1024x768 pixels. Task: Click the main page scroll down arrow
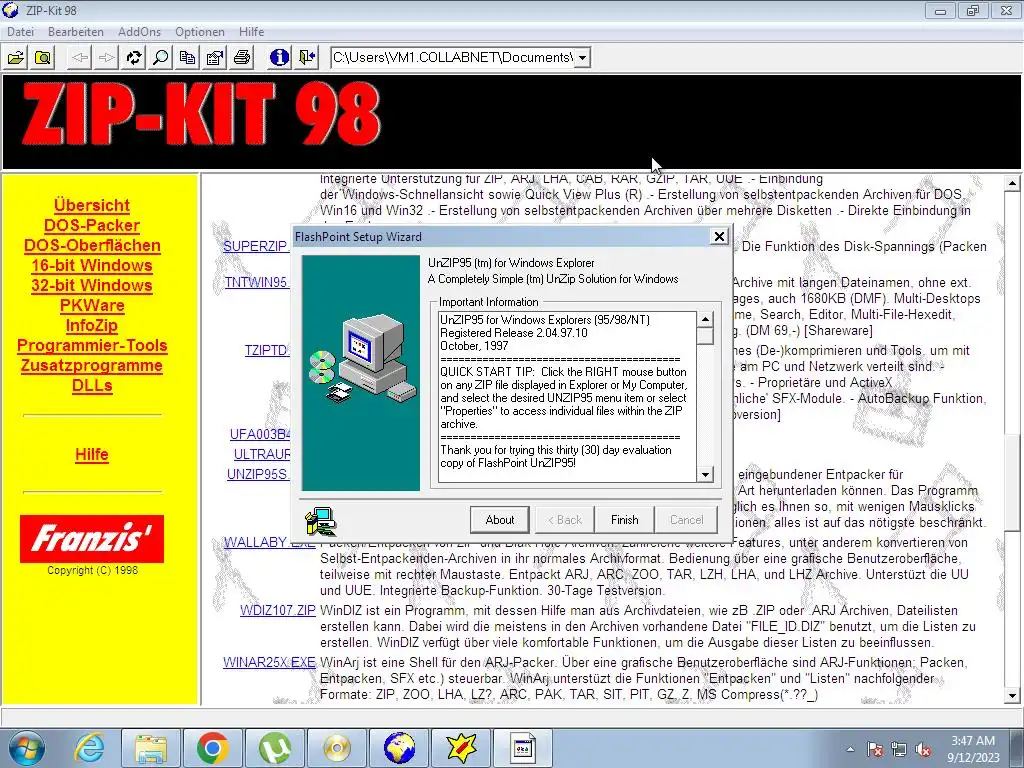pyautogui.click(x=1012, y=696)
